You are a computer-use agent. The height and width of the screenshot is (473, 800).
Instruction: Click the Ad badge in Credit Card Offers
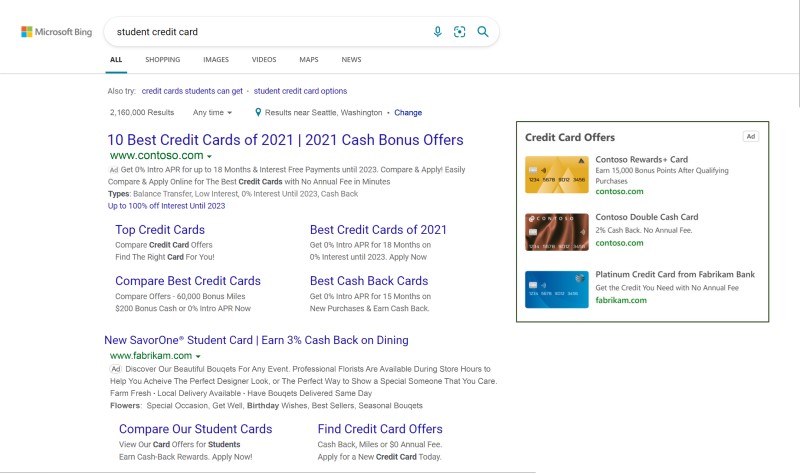[751, 136]
